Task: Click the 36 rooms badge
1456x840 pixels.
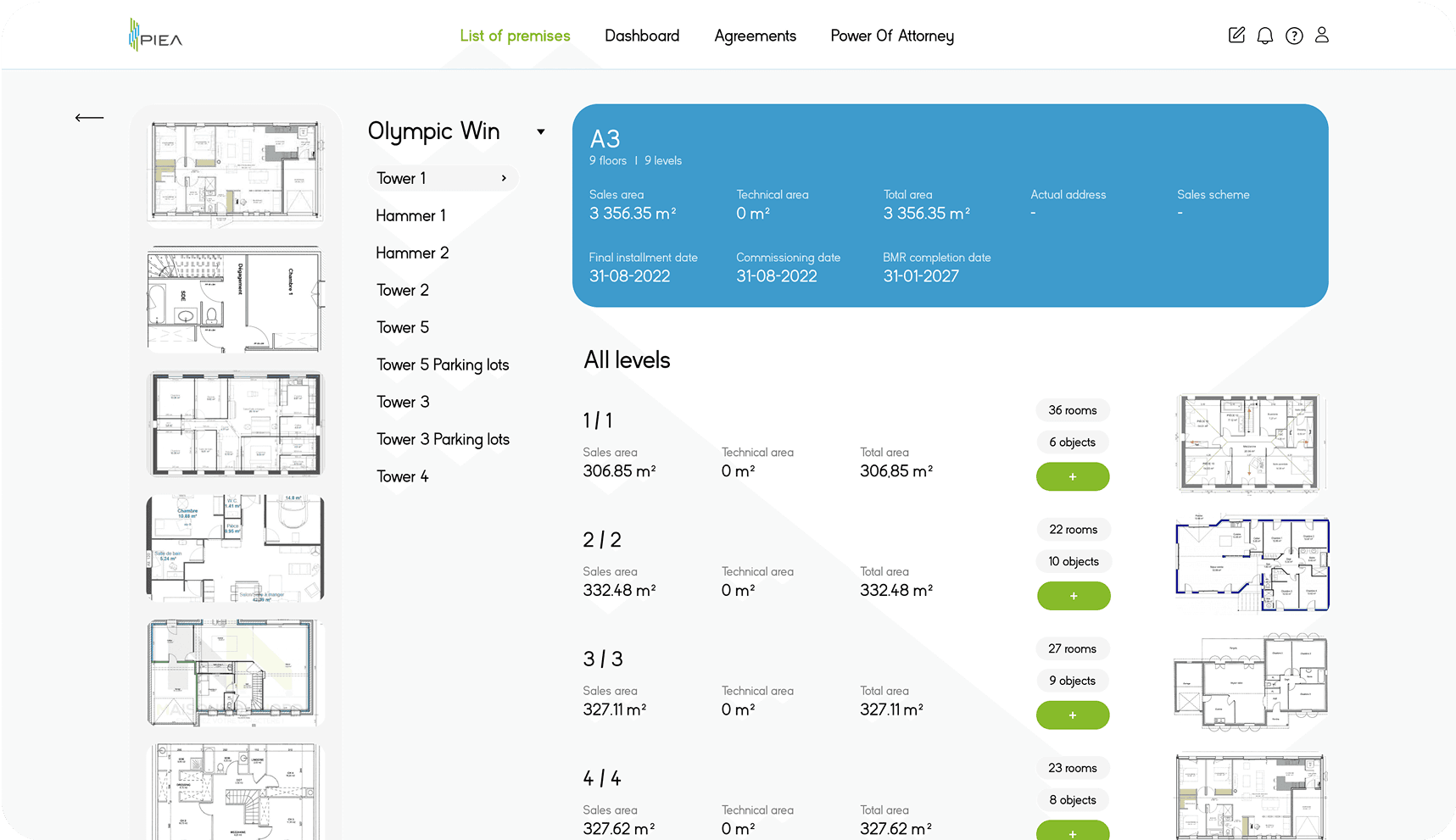Action: coord(1072,410)
